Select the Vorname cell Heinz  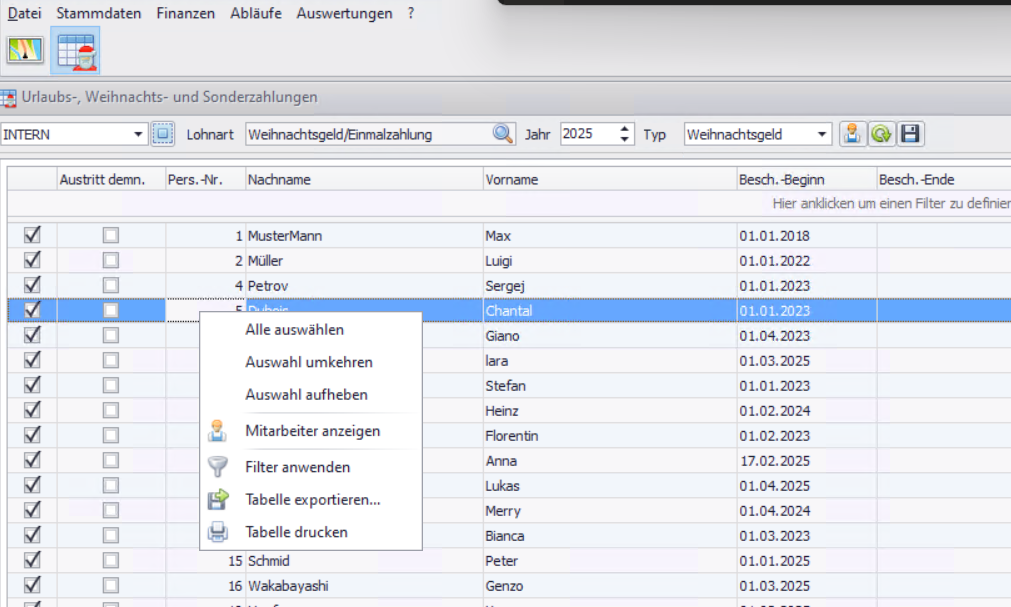[x=610, y=410]
